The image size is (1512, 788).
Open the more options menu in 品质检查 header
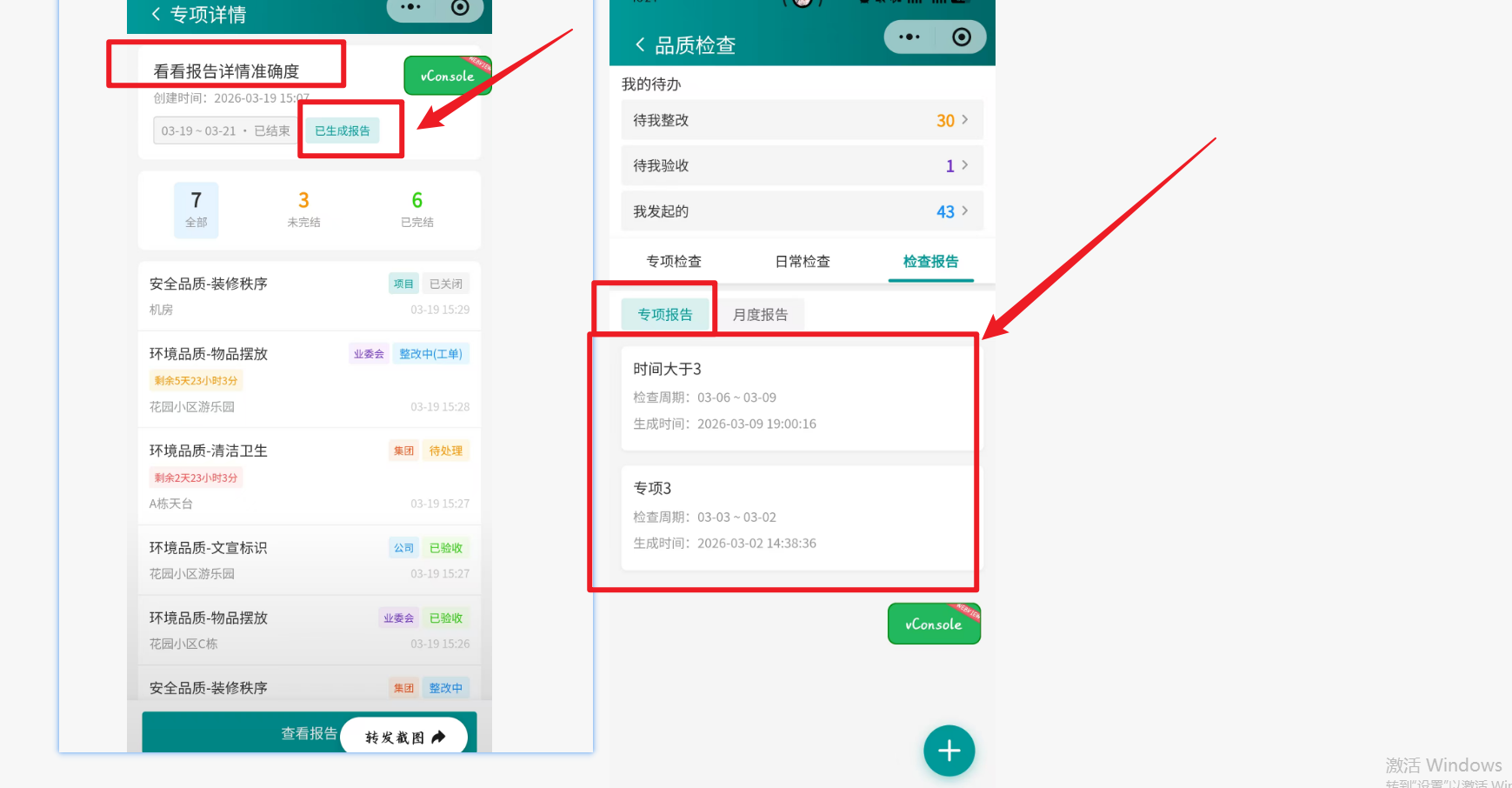point(909,37)
